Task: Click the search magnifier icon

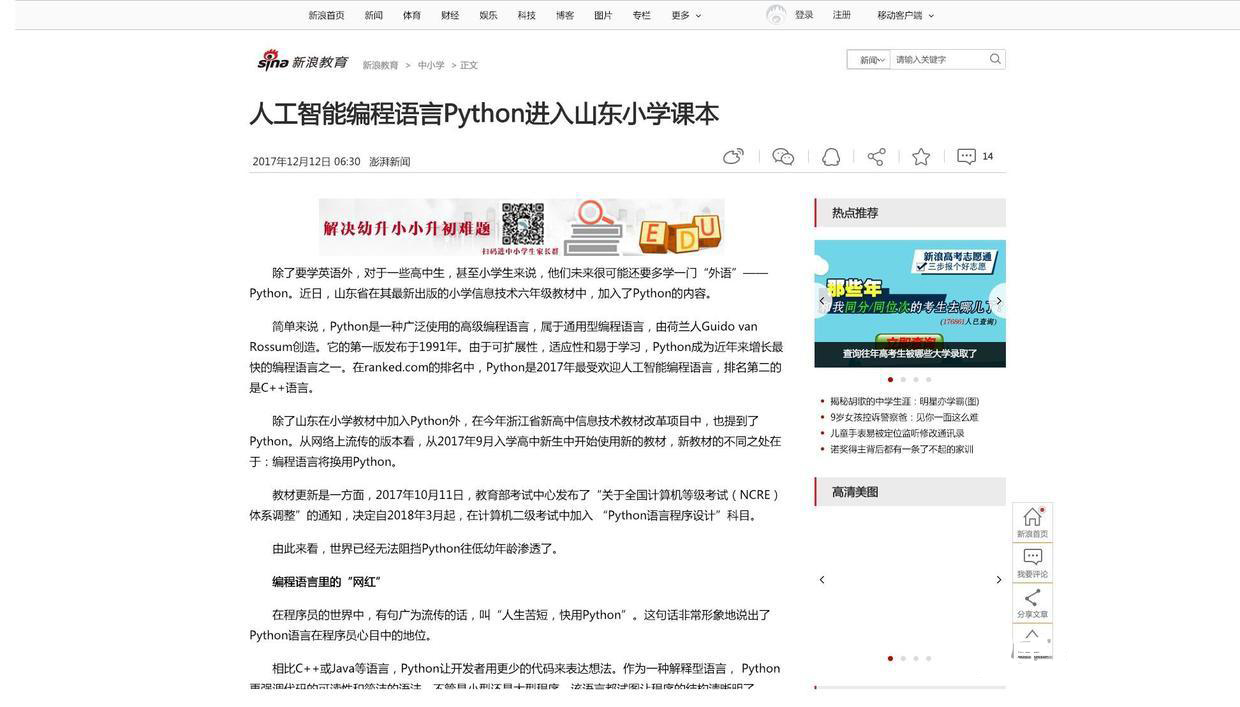Action: [995, 59]
